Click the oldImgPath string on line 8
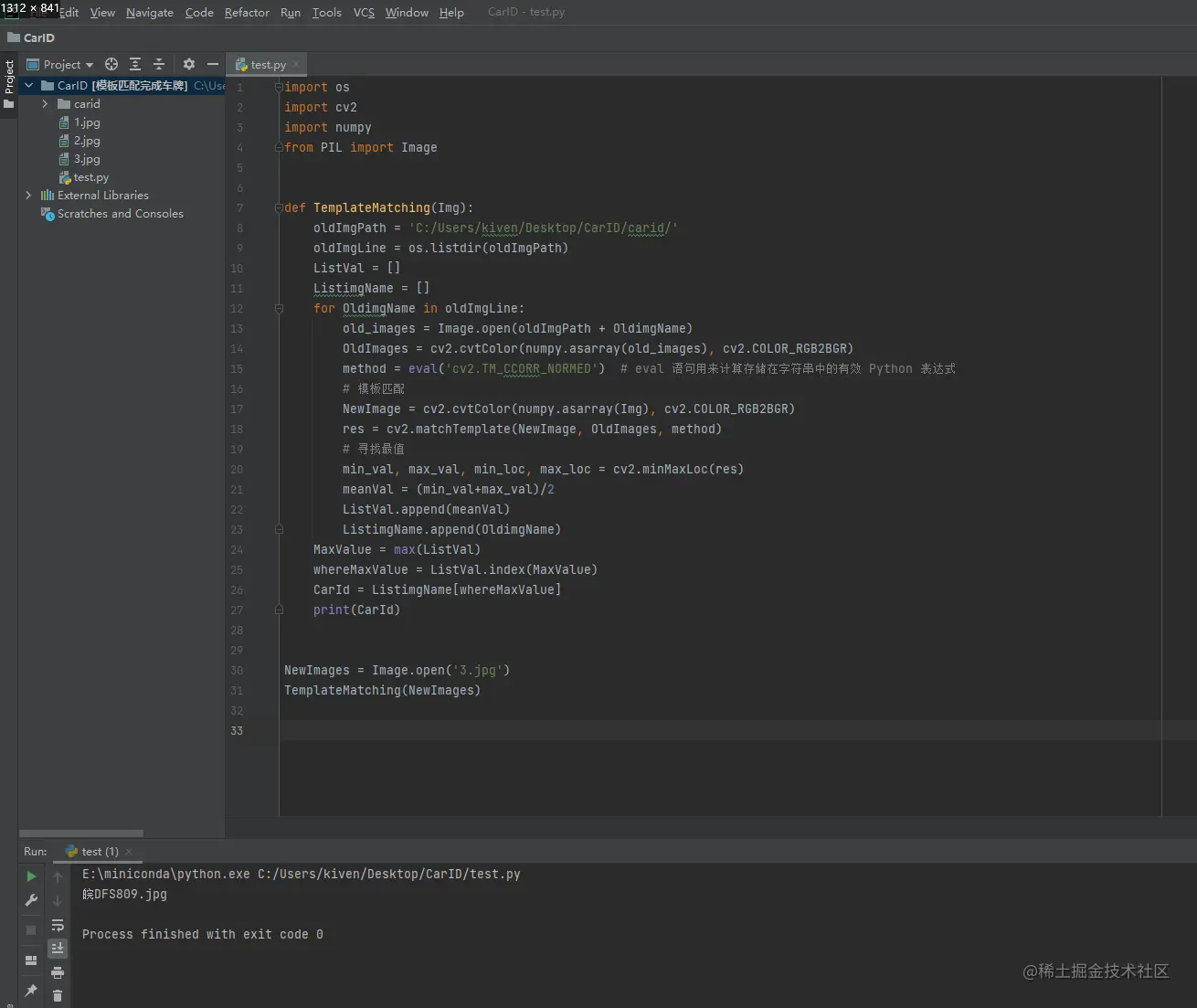The width and height of the screenshot is (1197, 1008). click(x=543, y=228)
